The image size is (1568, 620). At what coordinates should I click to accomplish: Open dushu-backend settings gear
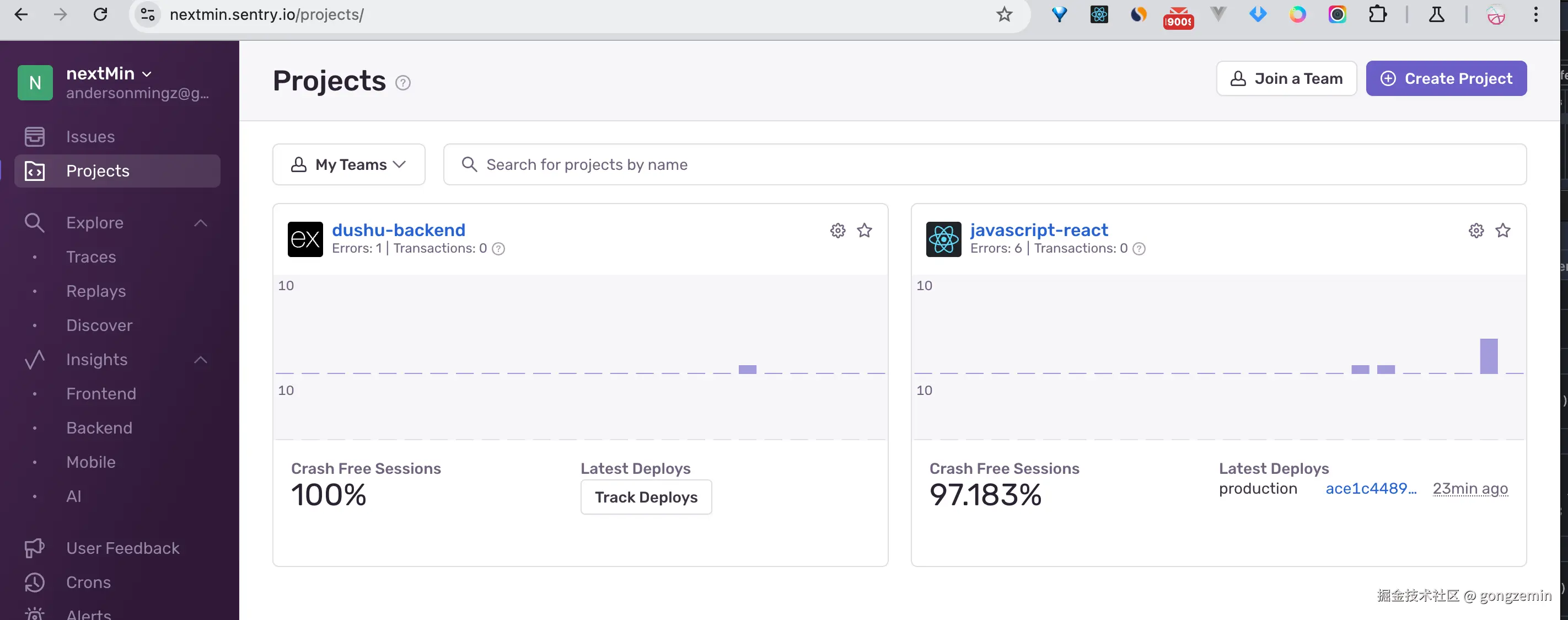[x=837, y=230]
